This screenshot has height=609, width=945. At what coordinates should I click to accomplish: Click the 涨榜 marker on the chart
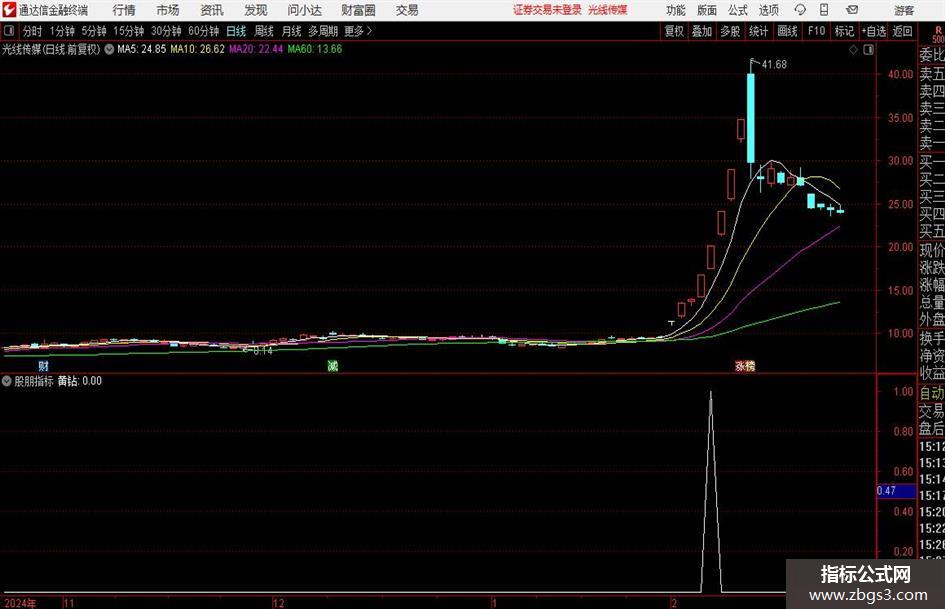tap(745, 366)
